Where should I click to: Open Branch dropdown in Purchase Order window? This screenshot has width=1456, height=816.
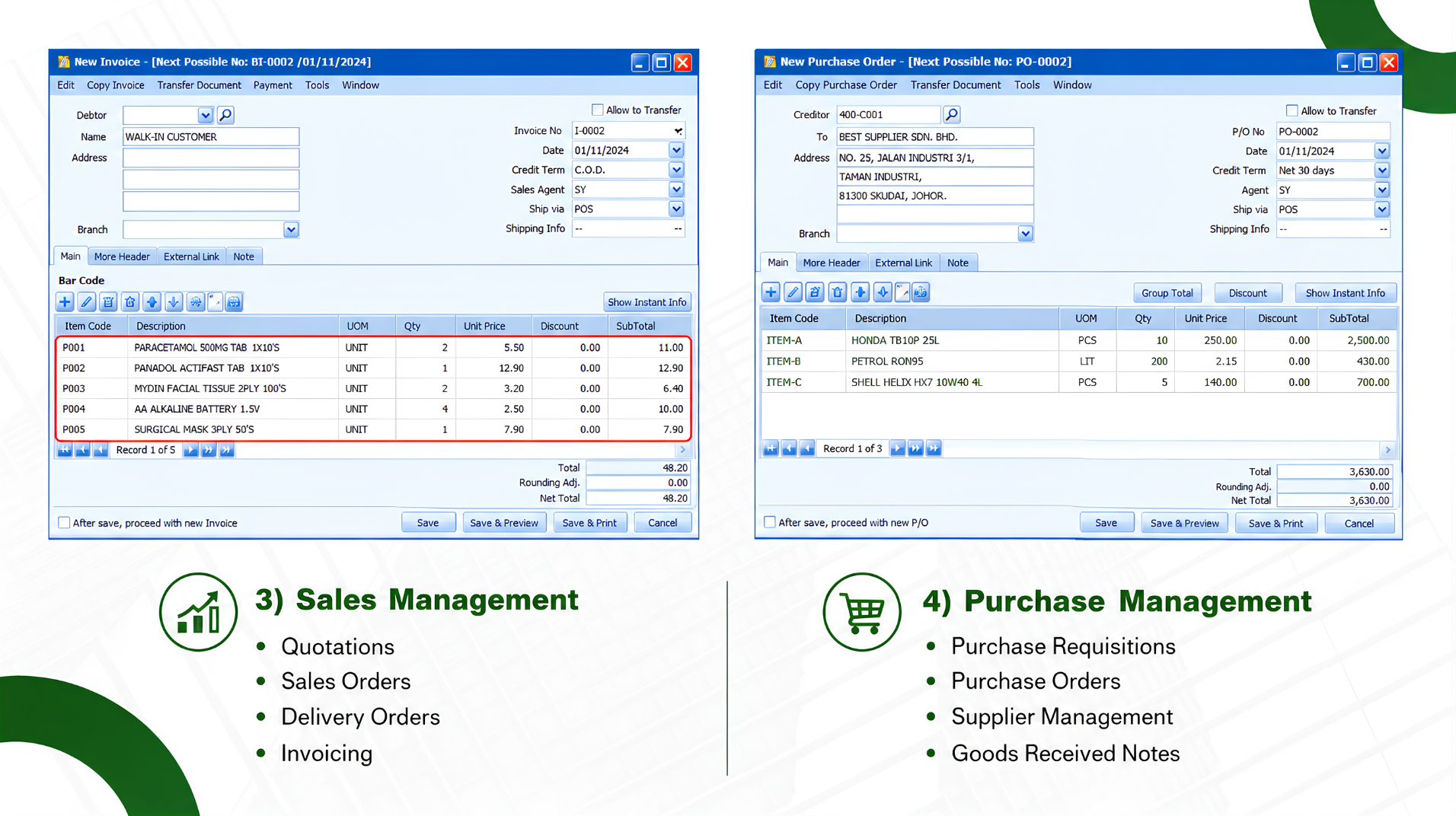coord(1026,234)
